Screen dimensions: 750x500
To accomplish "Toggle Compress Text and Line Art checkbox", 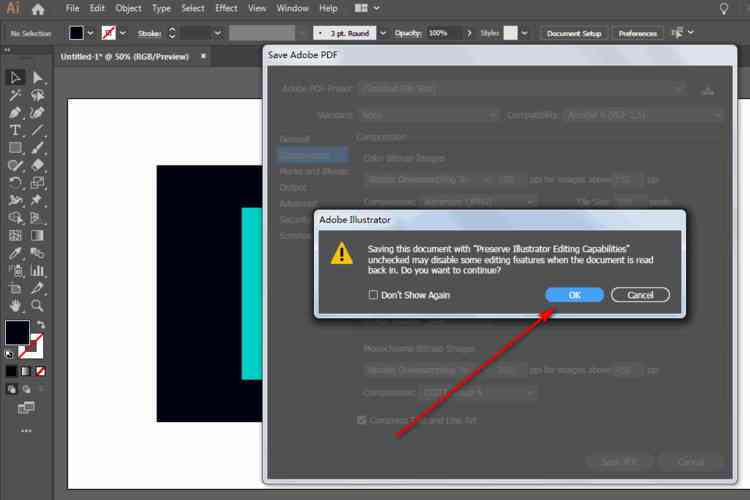I will 362,420.
